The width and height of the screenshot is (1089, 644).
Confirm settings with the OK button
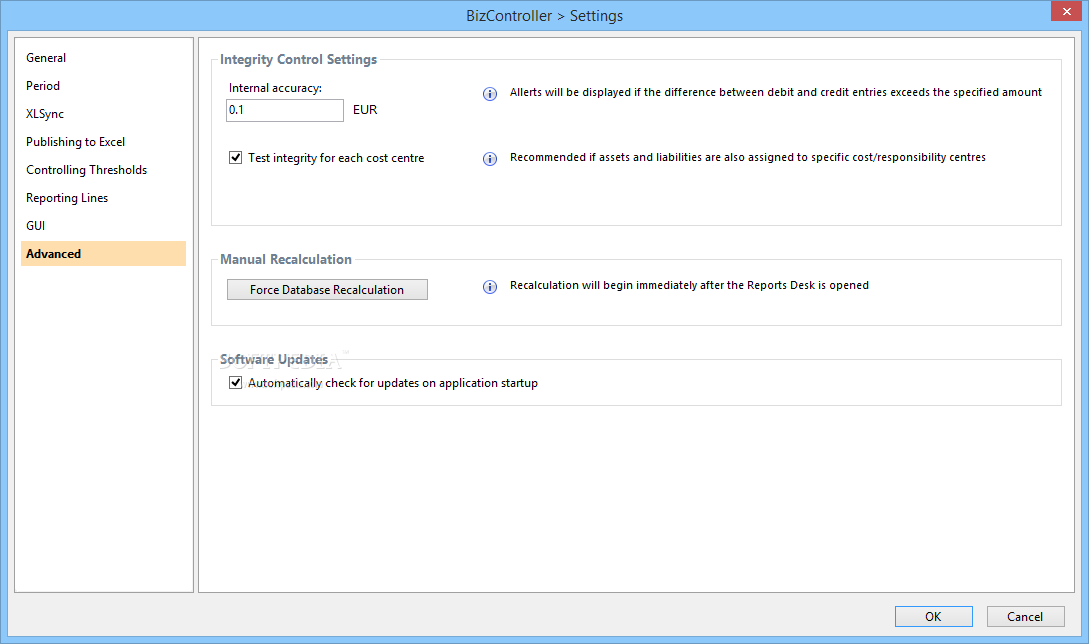[933, 616]
